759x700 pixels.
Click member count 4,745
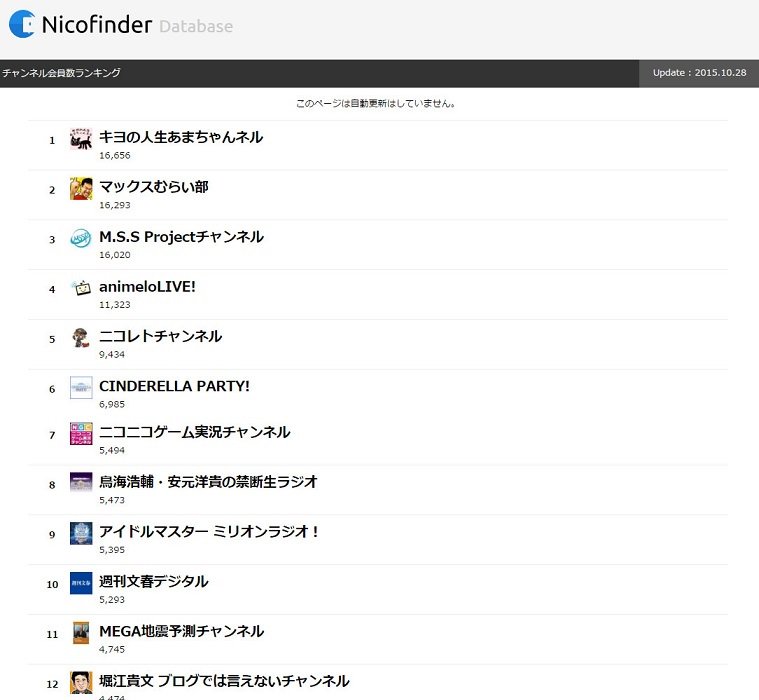point(112,650)
